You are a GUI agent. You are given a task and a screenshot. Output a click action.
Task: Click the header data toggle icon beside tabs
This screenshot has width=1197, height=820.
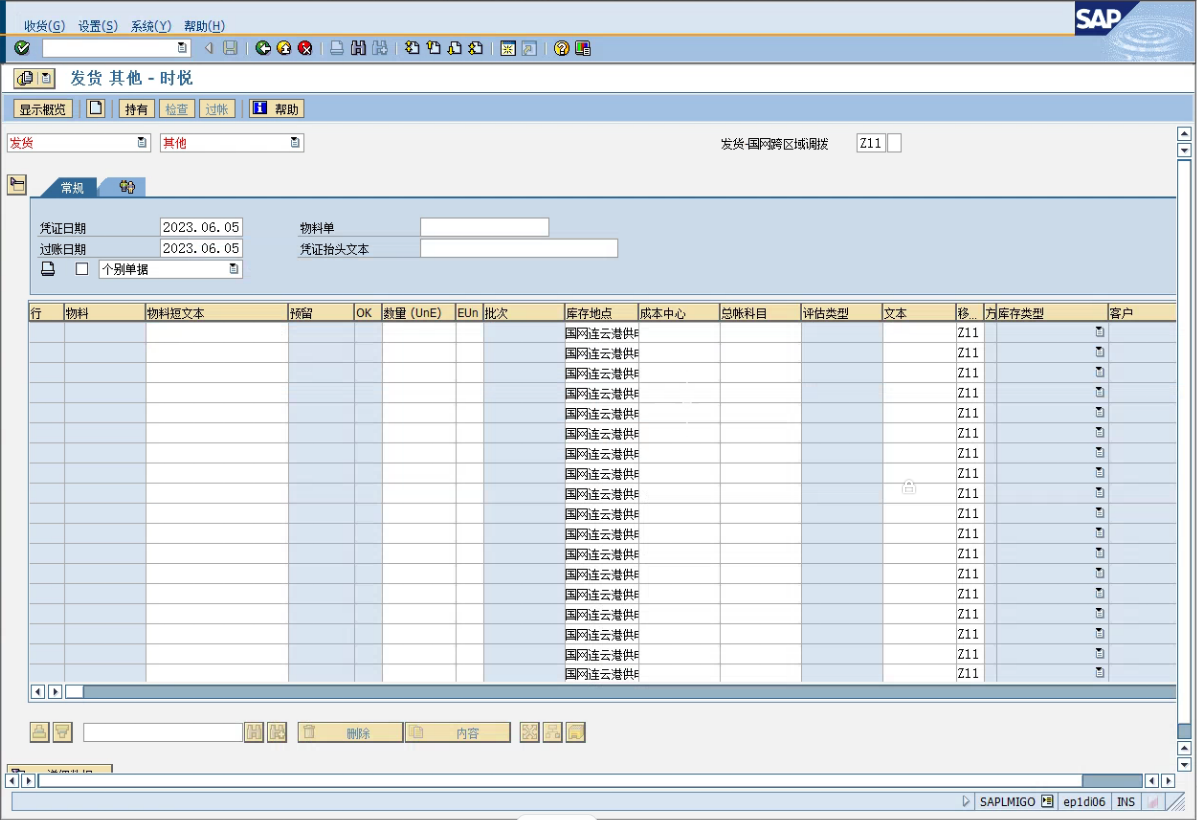[17, 184]
